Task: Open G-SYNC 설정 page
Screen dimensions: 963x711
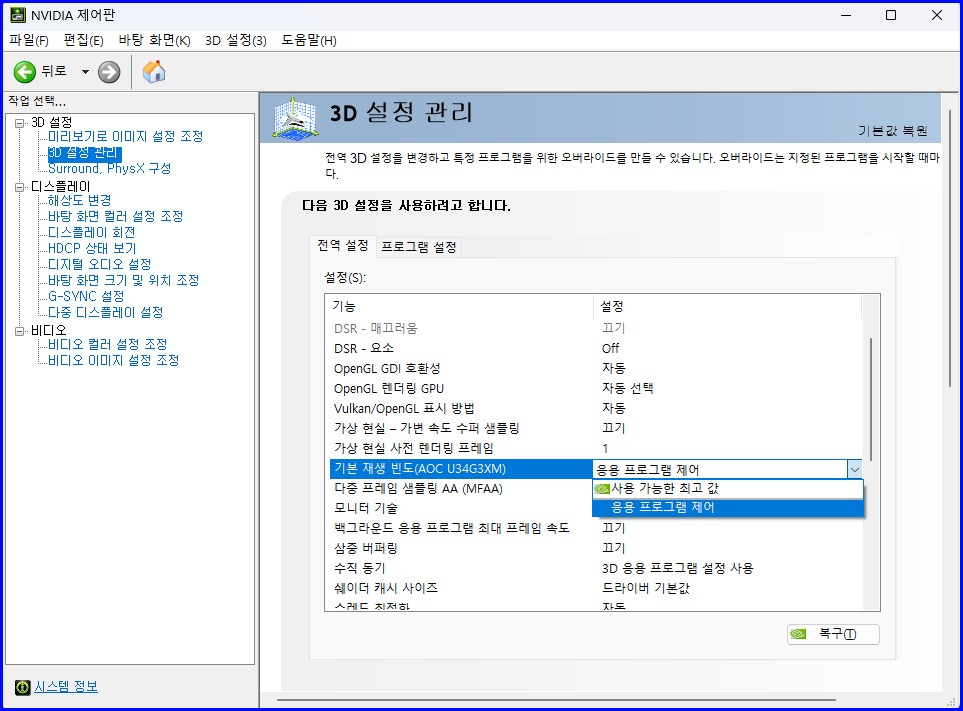Action: 86,296
